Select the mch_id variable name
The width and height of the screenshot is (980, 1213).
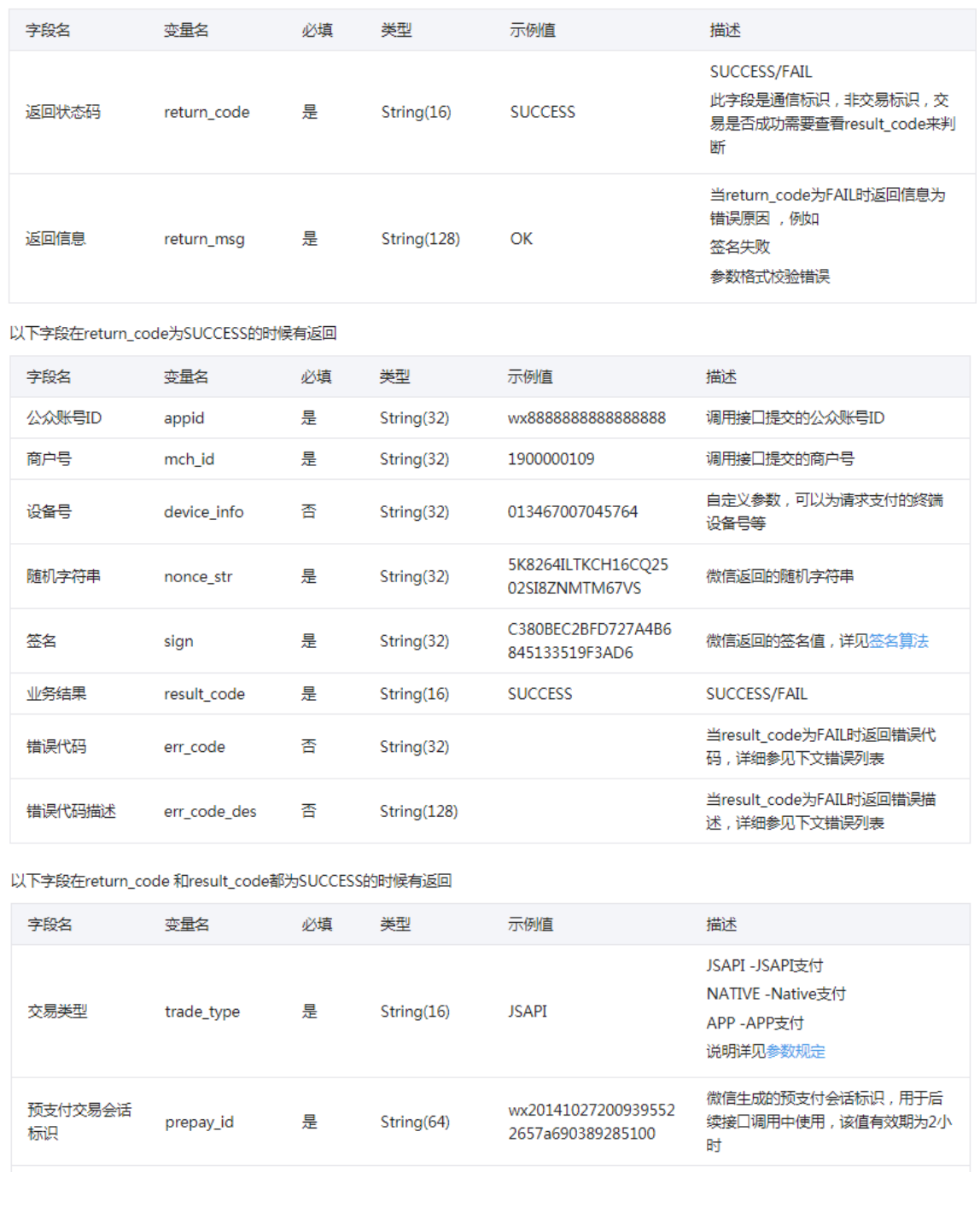(189, 459)
